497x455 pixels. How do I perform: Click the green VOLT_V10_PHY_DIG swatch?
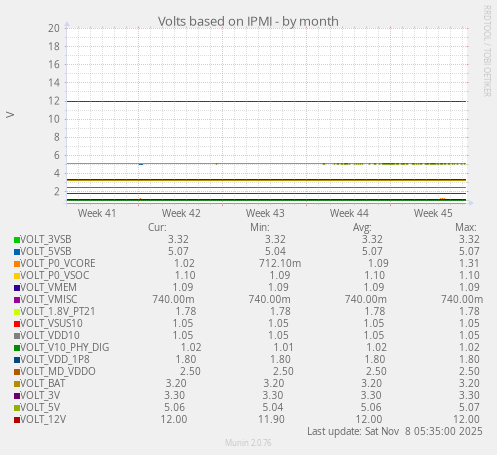pos(17,348)
